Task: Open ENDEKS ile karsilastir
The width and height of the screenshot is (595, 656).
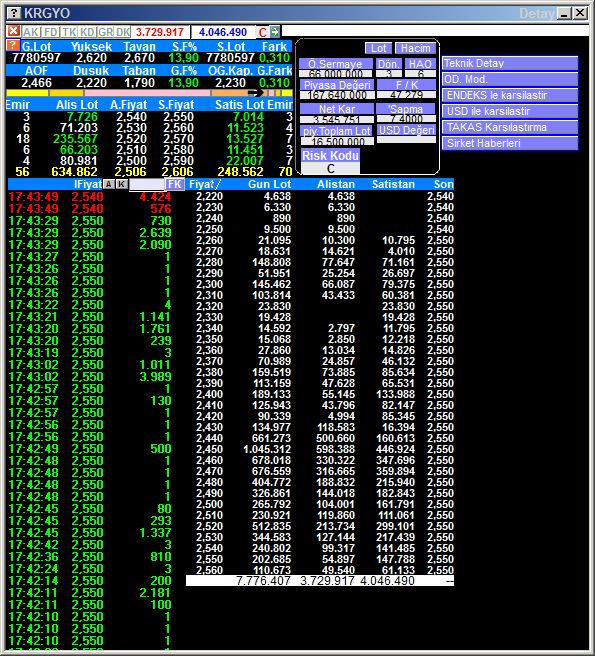Action: [510, 95]
